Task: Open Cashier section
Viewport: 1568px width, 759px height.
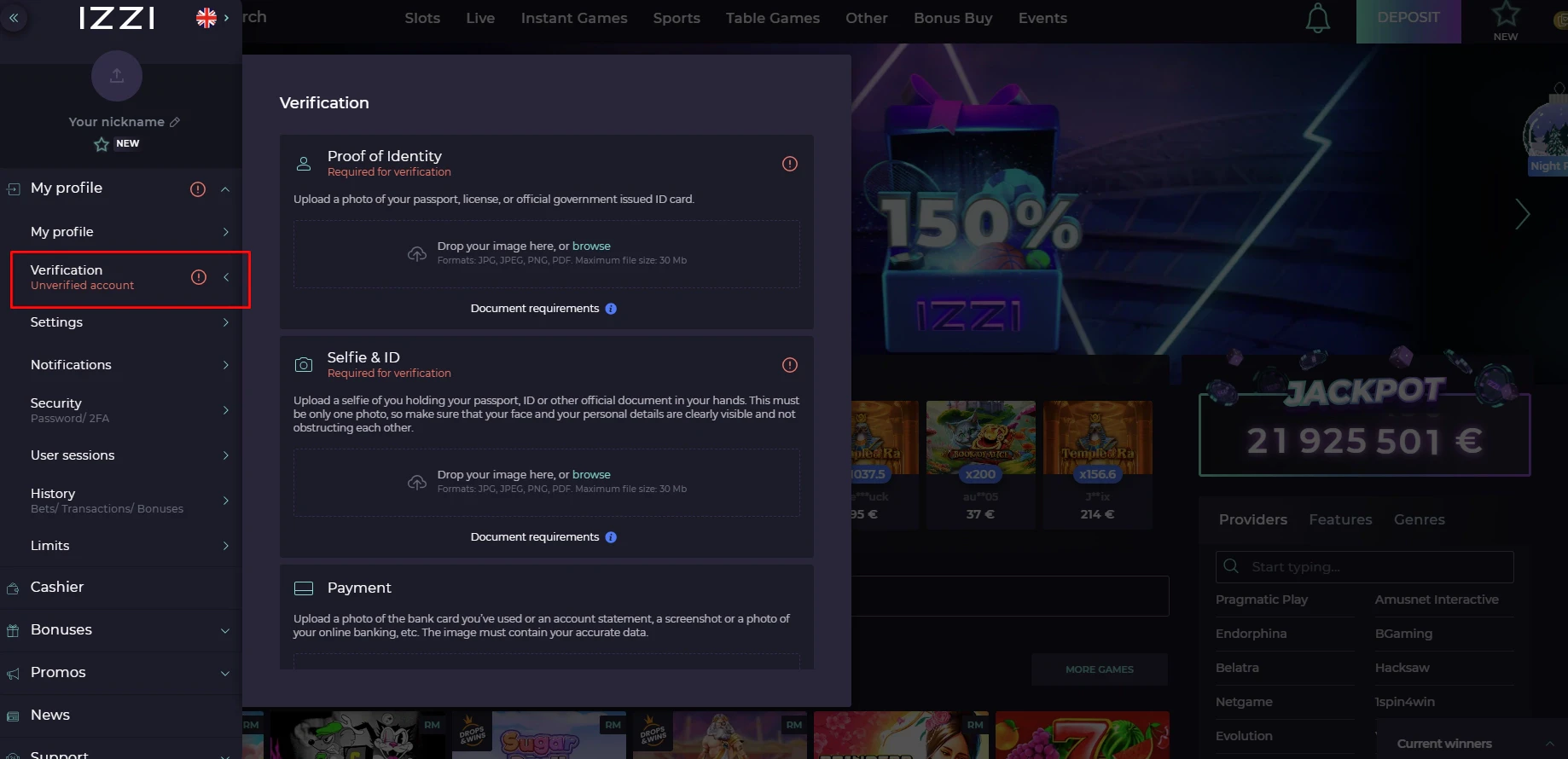Action: [x=121, y=588]
